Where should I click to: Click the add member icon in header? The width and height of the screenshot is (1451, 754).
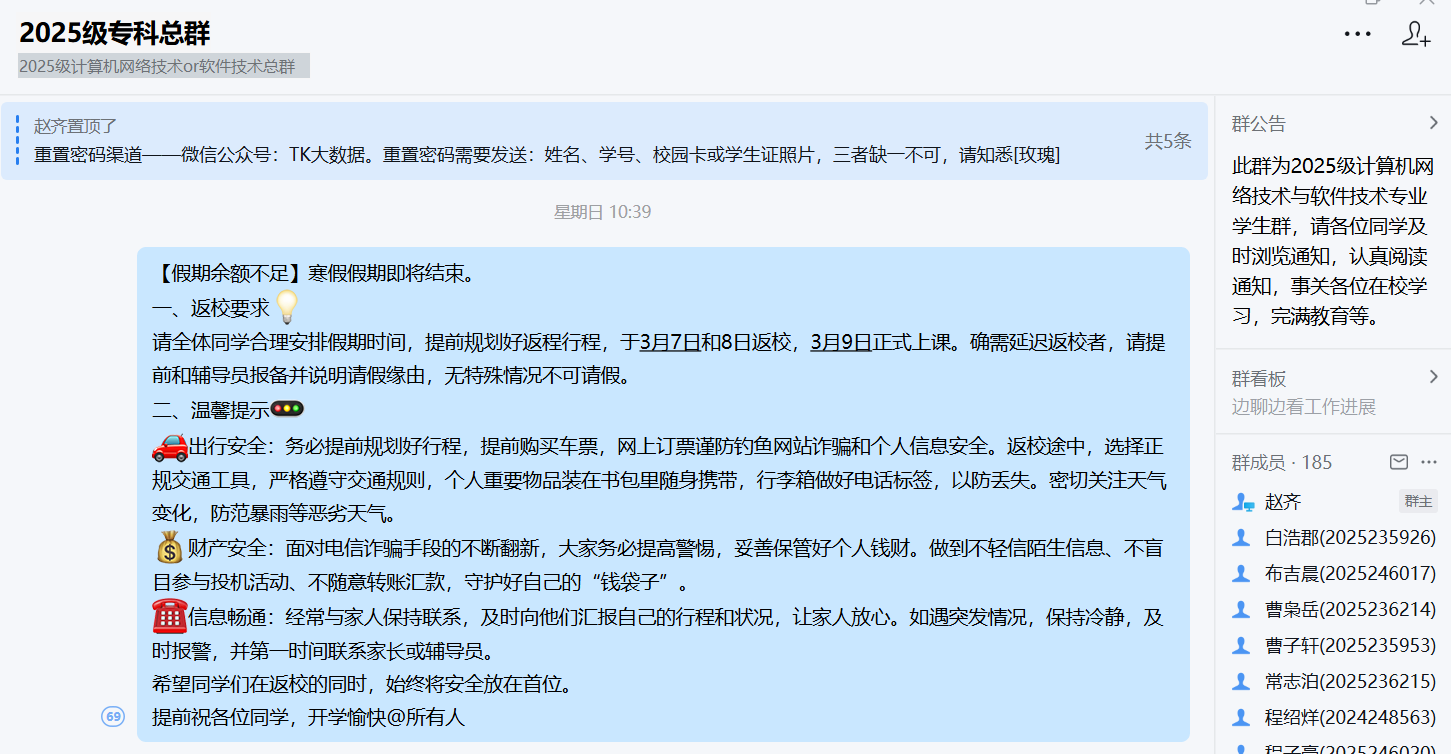pyautogui.click(x=1415, y=34)
